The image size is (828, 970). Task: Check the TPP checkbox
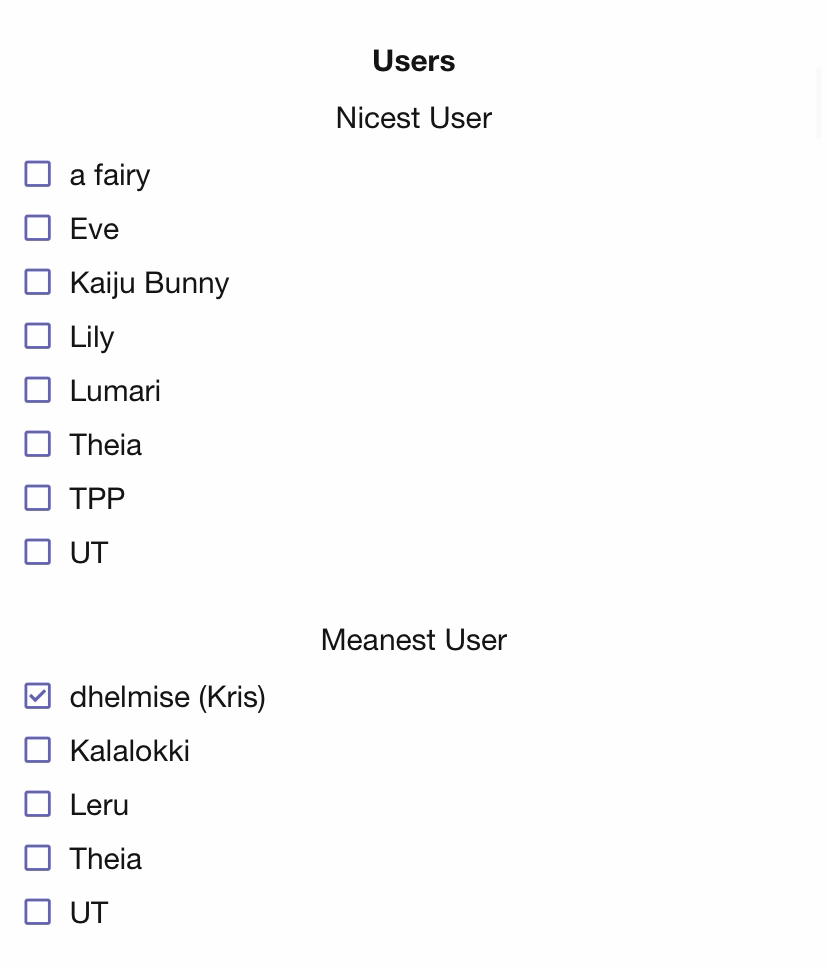[x=38, y=498]
